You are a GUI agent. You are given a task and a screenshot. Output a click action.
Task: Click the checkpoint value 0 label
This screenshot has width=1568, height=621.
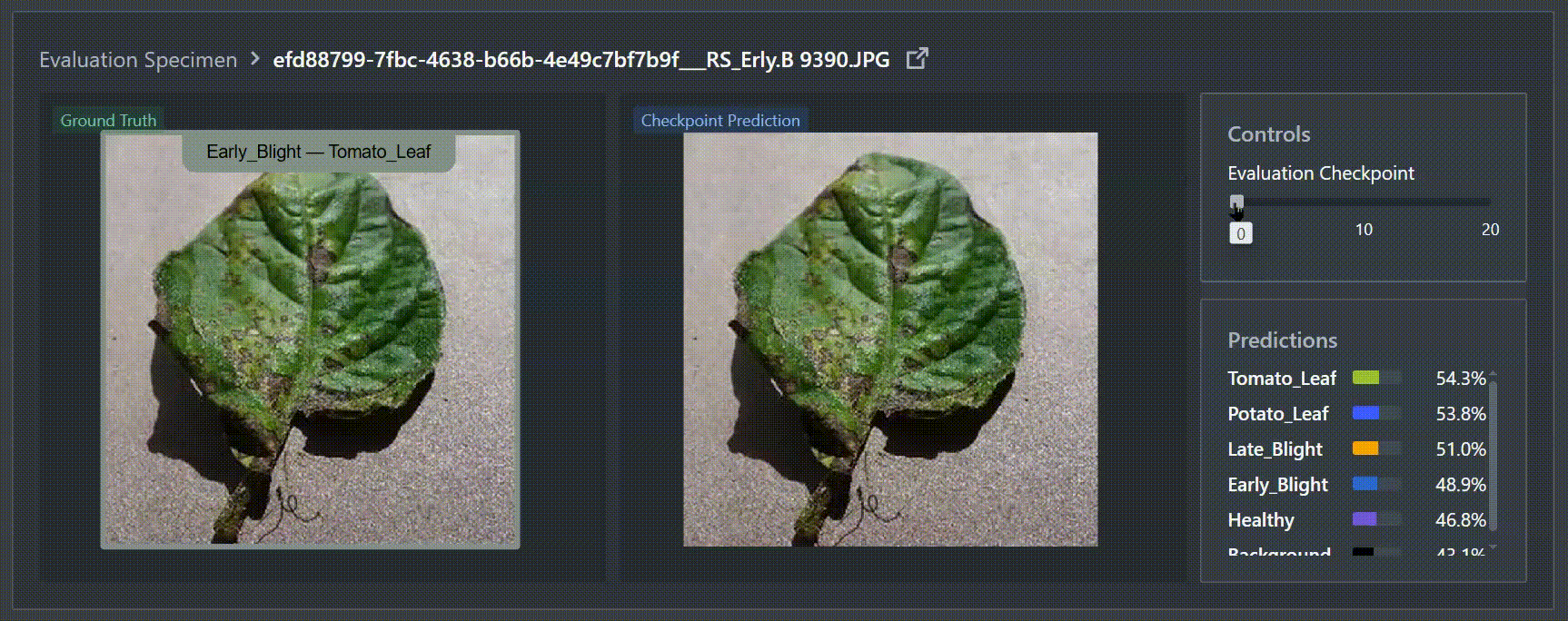pyautogui.click(x=1240, y=233)
